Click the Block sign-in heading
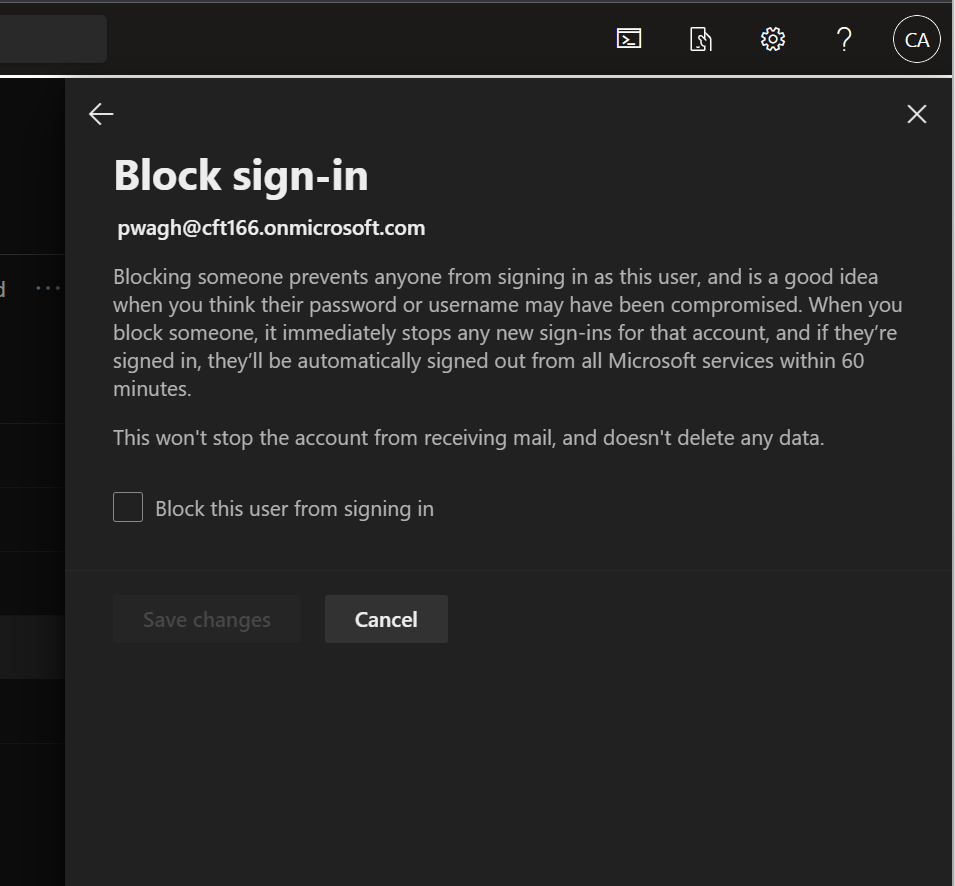955x886 pixels. tap(240, 175)
